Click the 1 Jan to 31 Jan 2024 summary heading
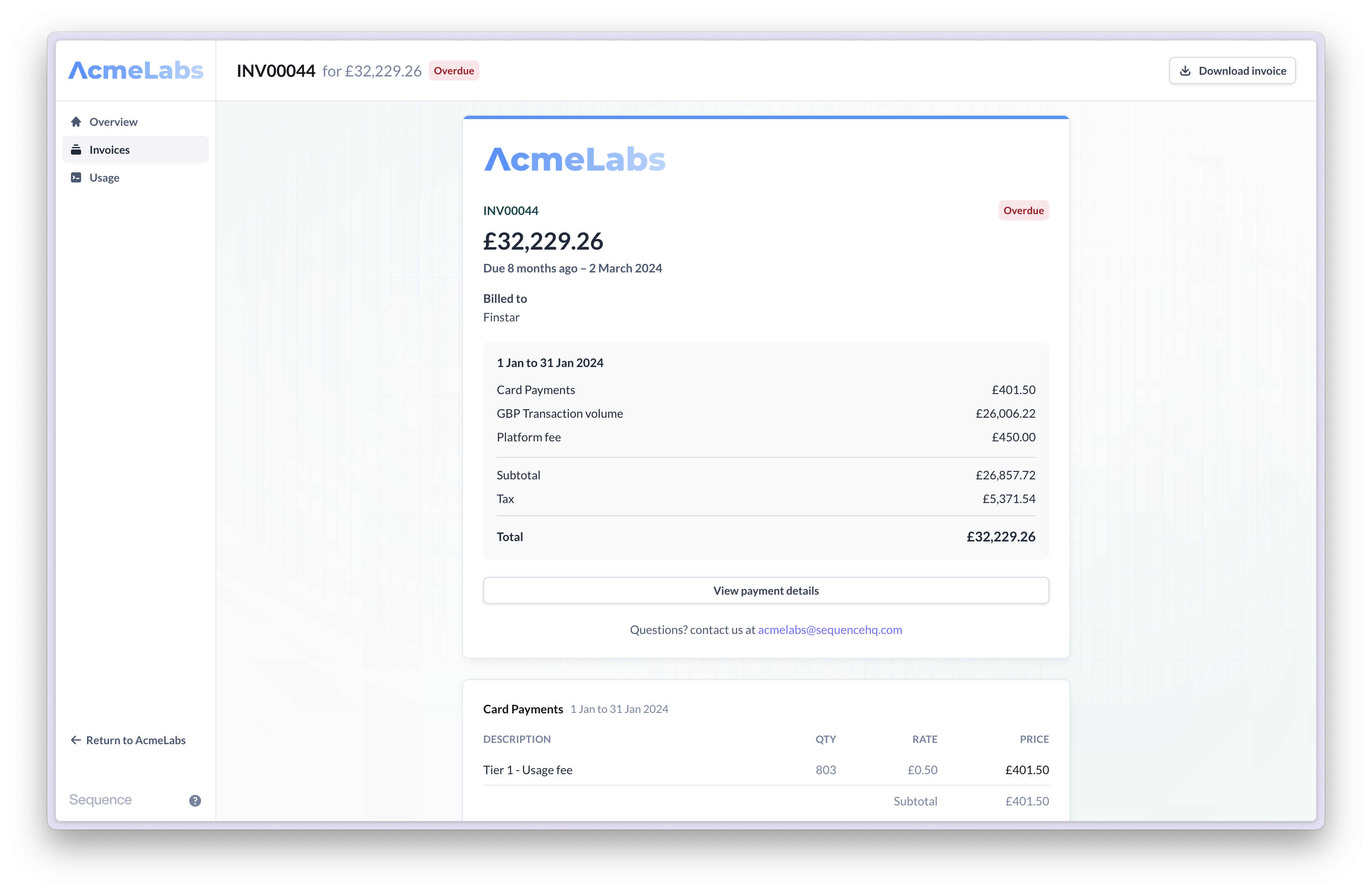The width and height of the screenshot is (1372, 892). [550, 363]
